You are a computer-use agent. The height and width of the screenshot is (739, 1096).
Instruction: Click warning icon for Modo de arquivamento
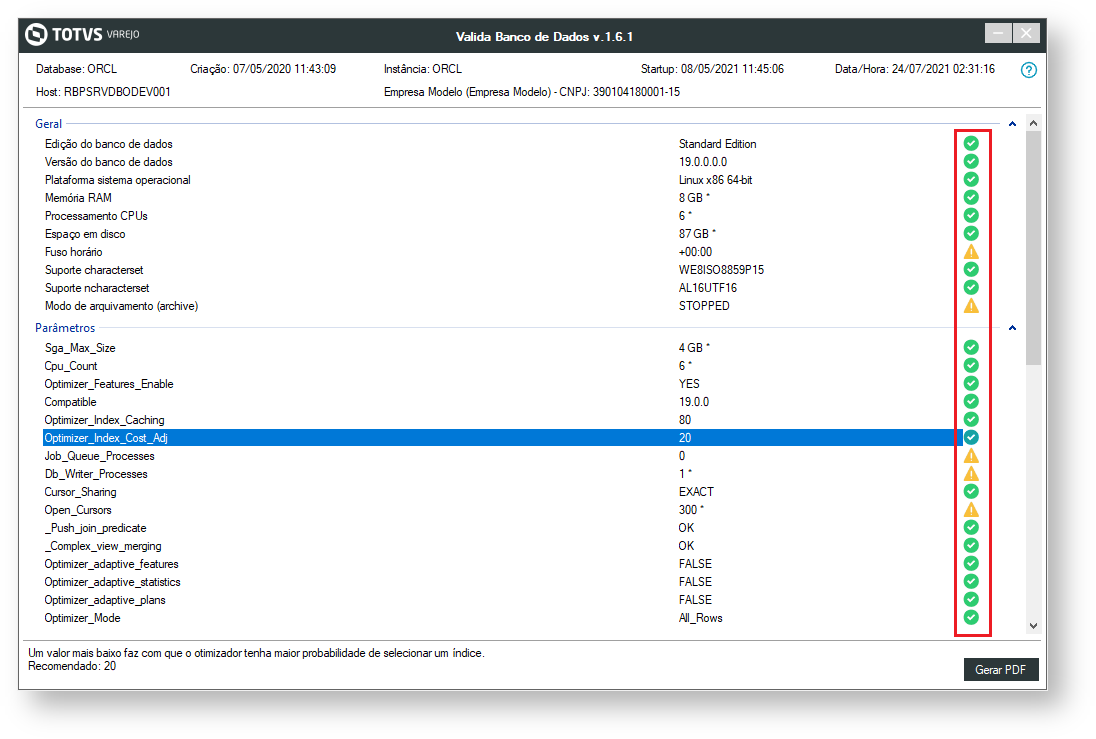point(971,306)
